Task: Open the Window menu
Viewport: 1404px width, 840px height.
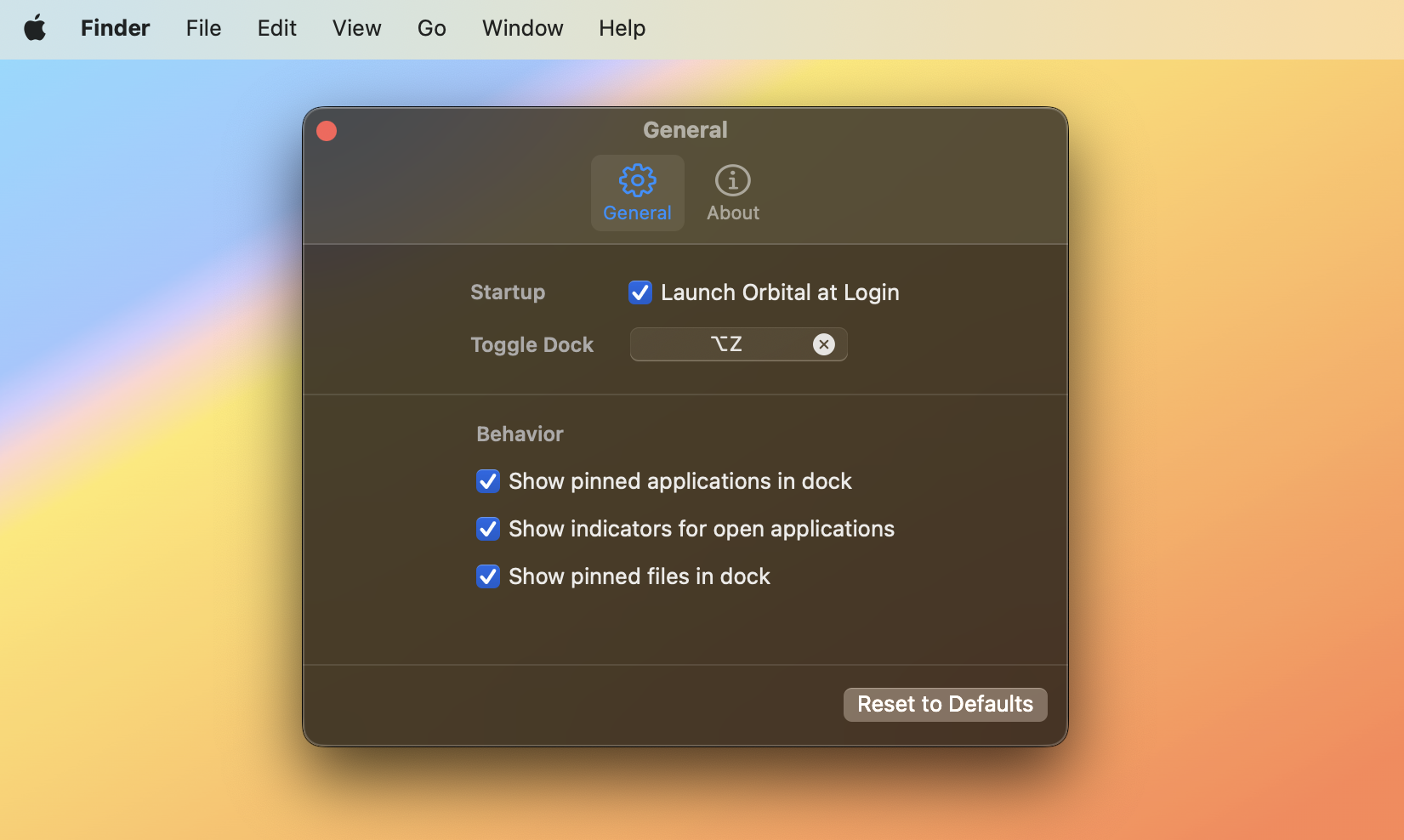Action: [x=522, y=28]
